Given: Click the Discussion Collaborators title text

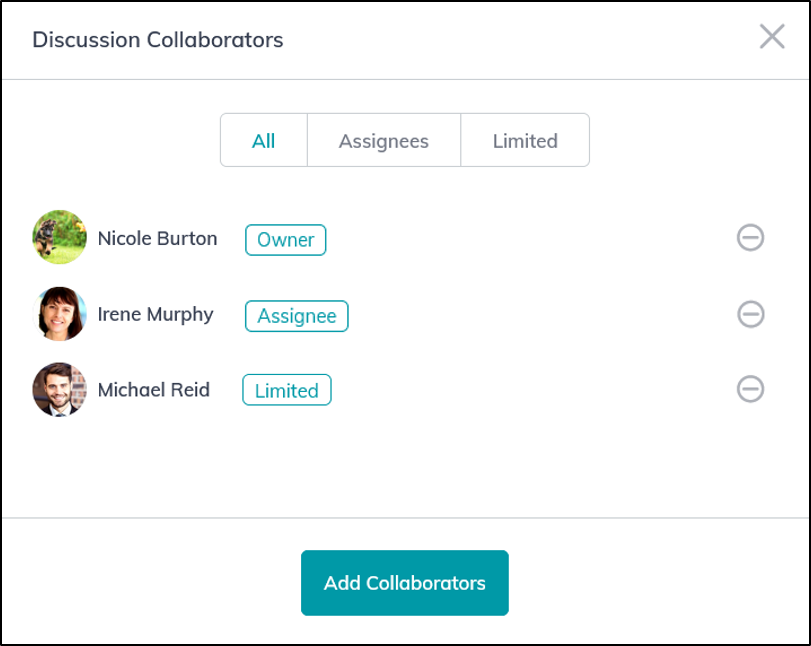Looking at the screenshot, I should click(x=158, y=40).
